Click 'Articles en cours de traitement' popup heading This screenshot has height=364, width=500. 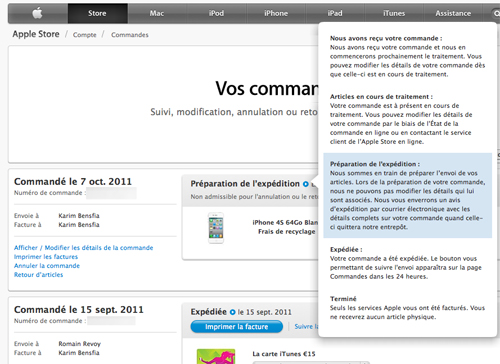click(381, 97)
